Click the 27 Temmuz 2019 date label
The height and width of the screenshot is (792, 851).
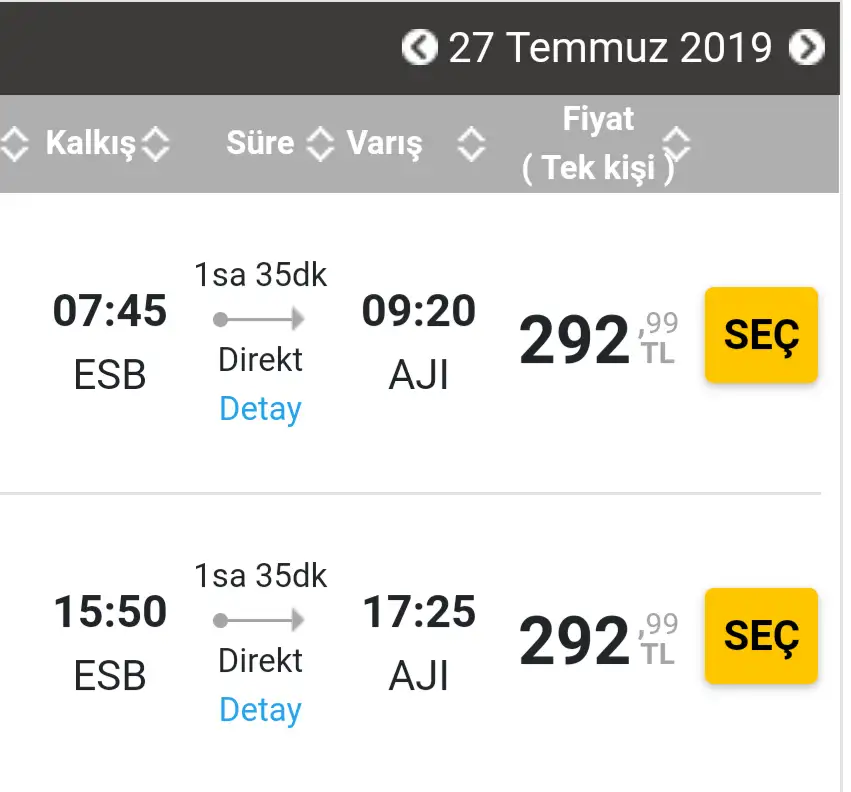point(610,47)
